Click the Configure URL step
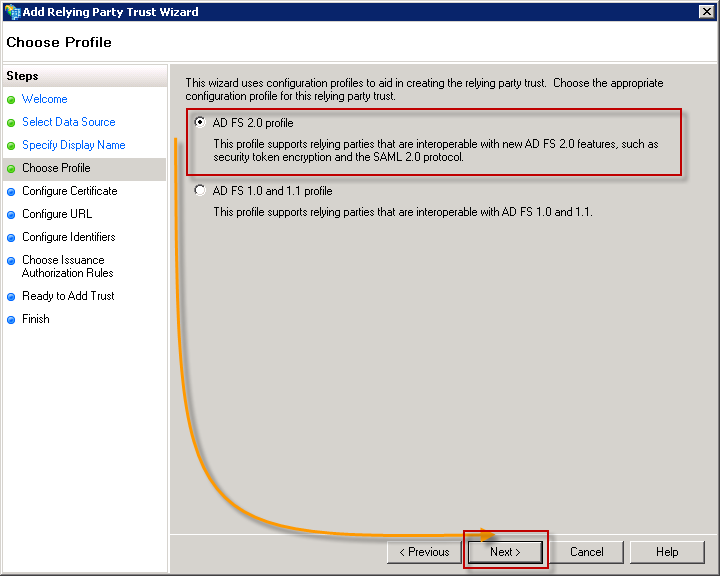Viewport: 720px width, 576px height. 57,214
